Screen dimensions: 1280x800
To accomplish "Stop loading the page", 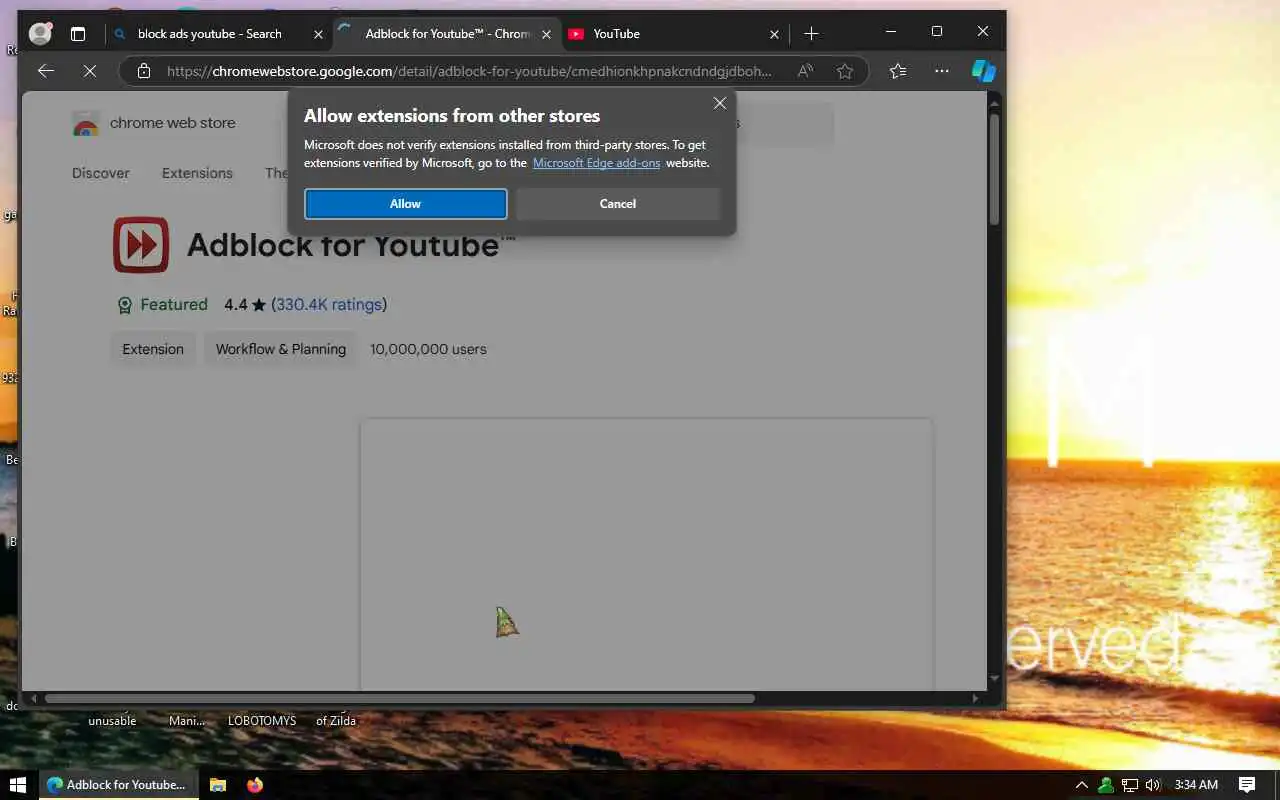I will (89, 71).
